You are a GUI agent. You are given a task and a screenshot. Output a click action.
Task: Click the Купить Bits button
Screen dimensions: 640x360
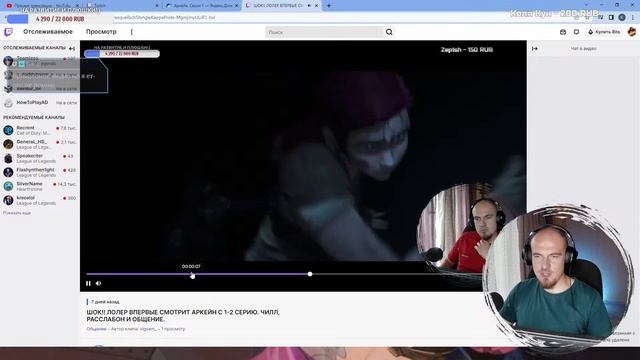604,32
